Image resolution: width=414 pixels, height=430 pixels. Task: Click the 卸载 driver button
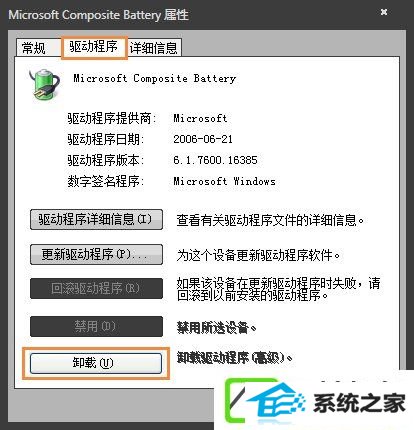click(x=96, y=363)
